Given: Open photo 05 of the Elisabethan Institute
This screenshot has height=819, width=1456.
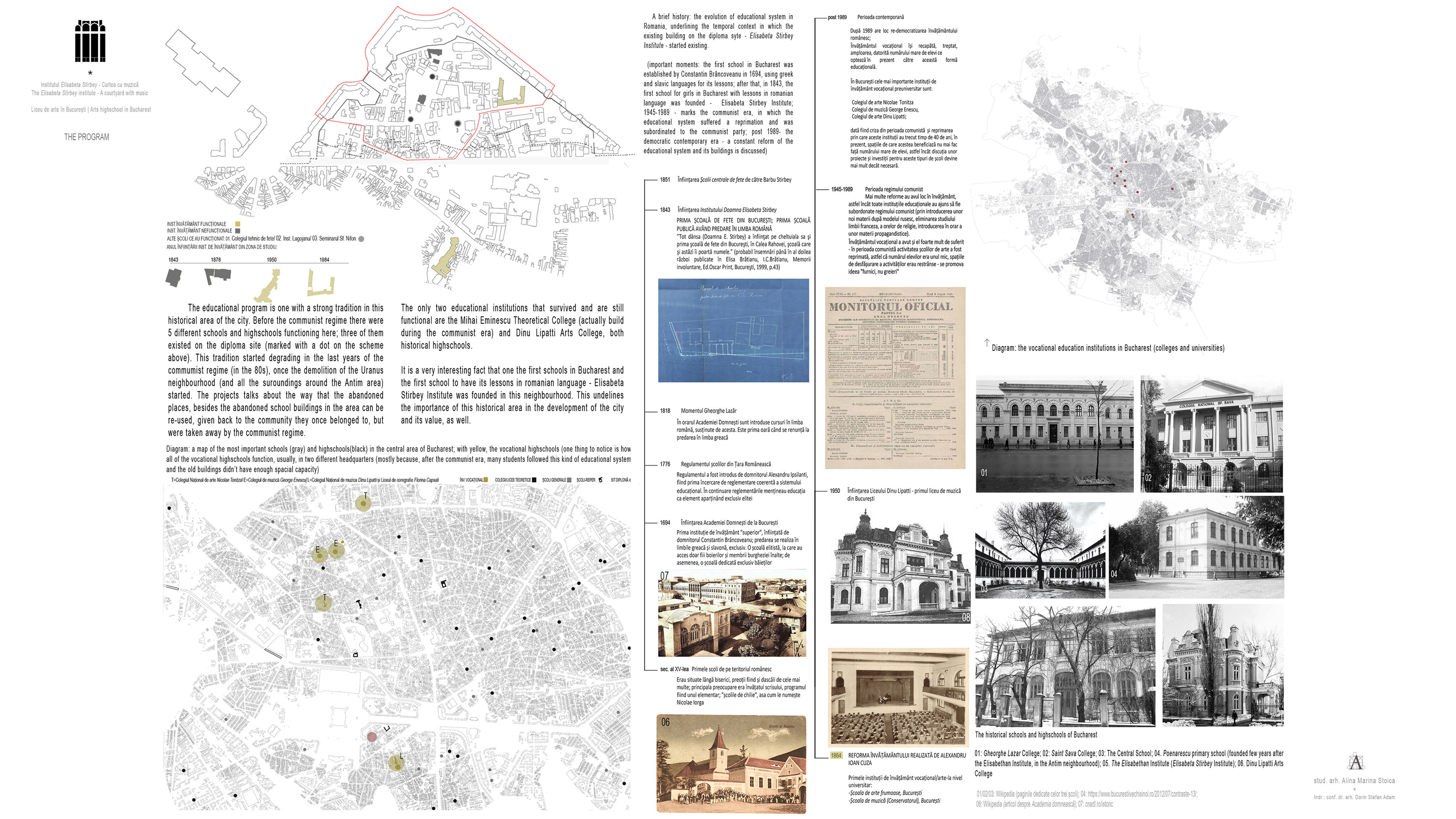Looking at the screenshot, I should point(1065,666).
